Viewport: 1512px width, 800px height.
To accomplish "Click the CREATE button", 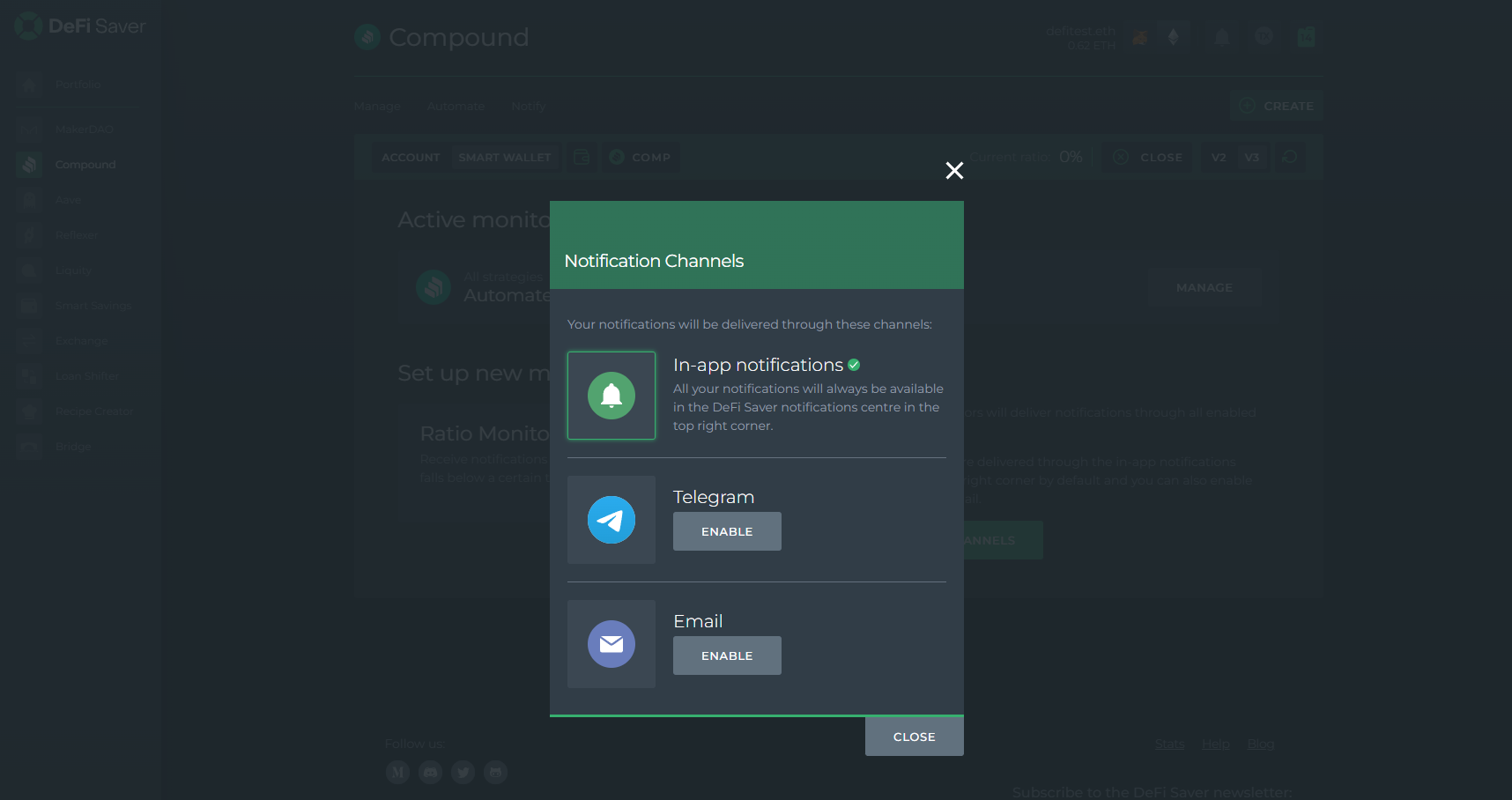I will click(1276, 106).
